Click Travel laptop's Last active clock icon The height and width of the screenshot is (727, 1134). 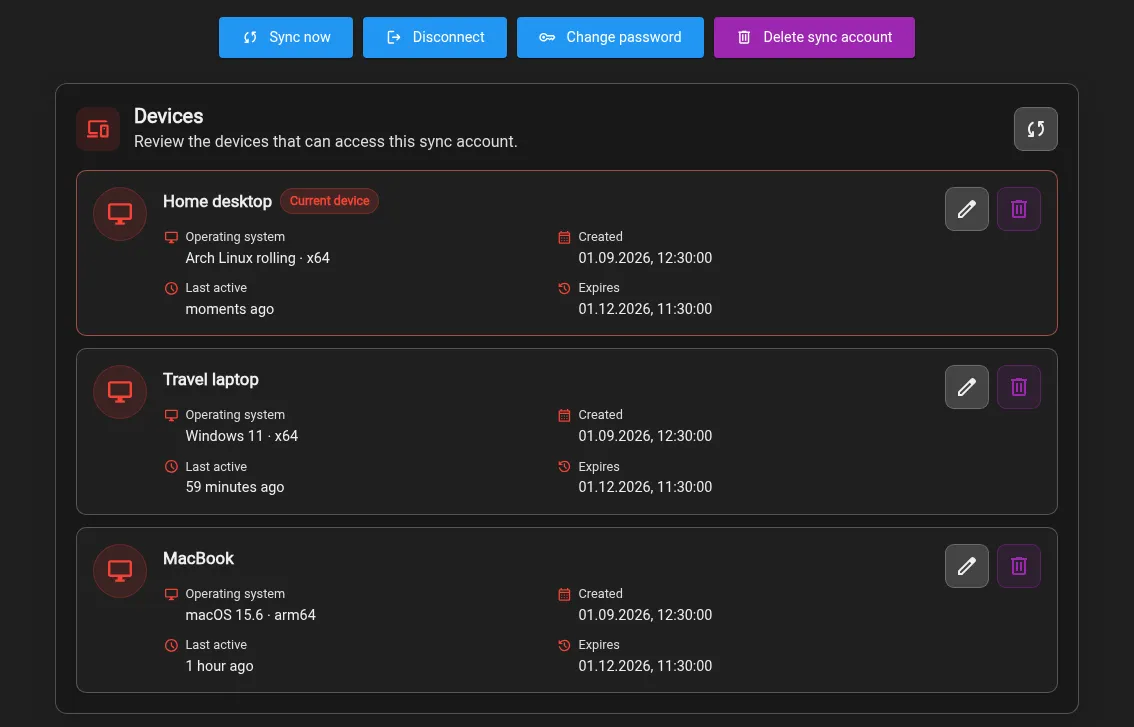click(x=171, y=467)
